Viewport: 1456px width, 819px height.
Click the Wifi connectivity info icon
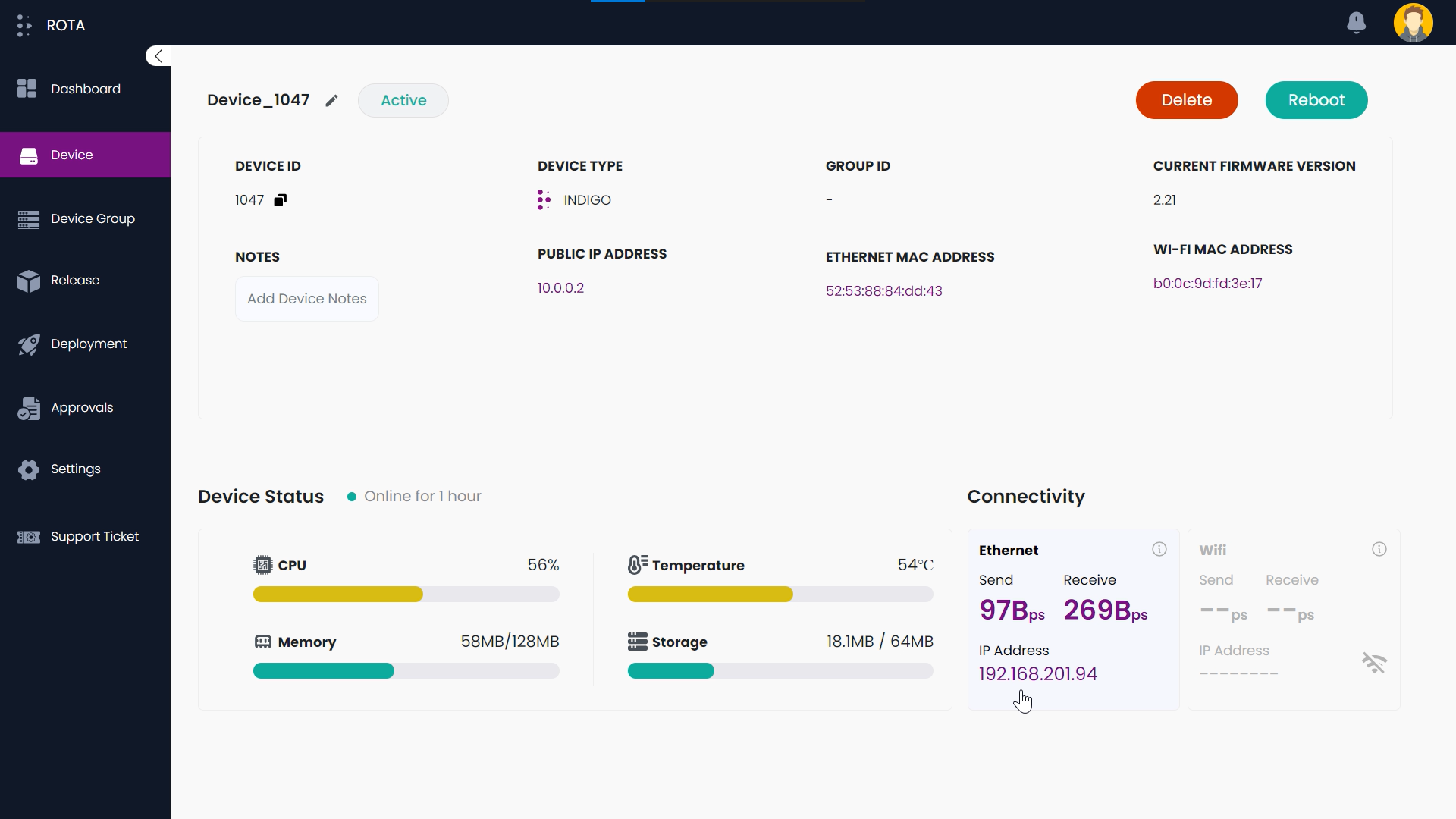pyautogui.click(x=1380, y=549)
